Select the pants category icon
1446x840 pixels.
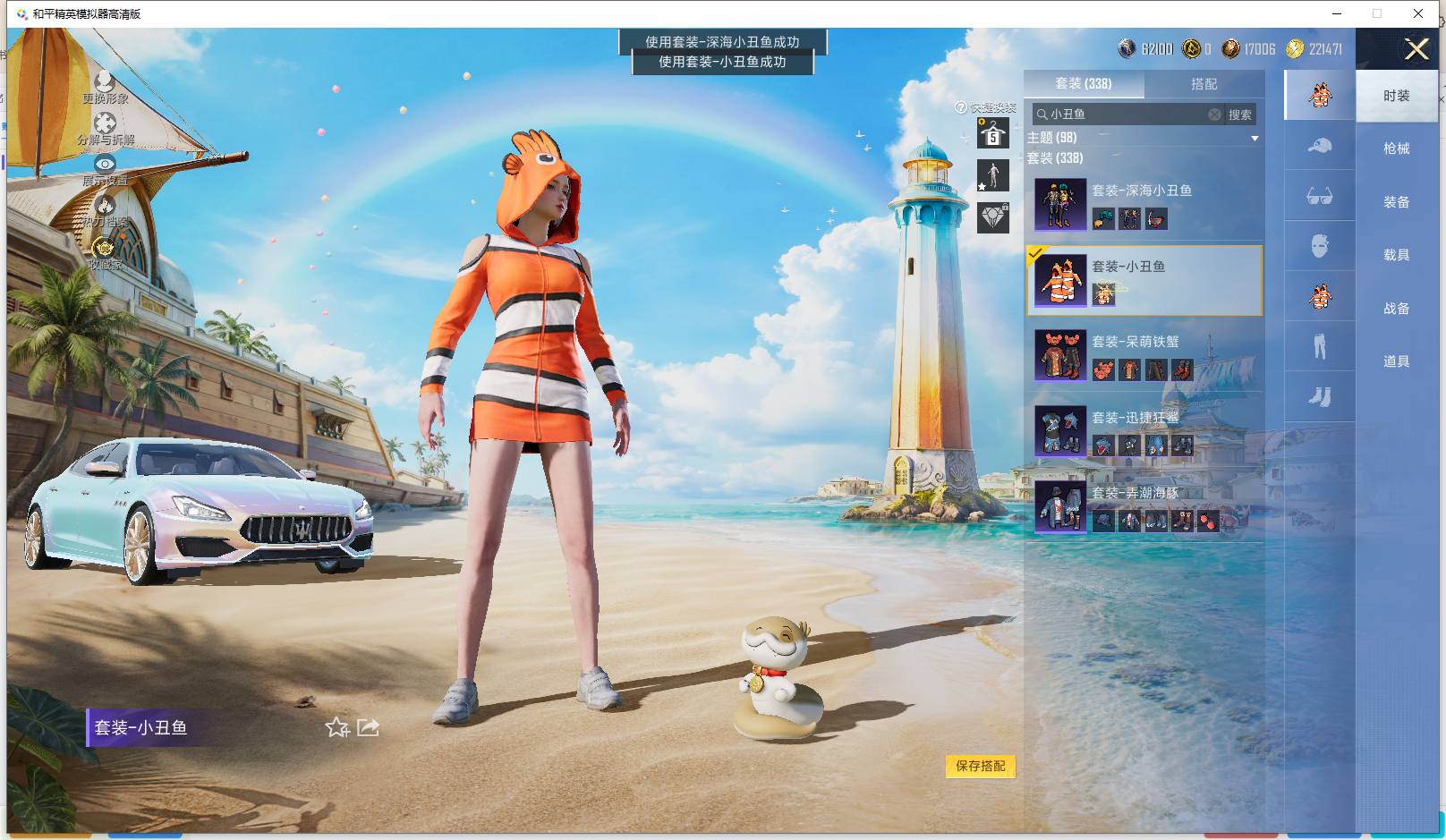point(1319,346)
